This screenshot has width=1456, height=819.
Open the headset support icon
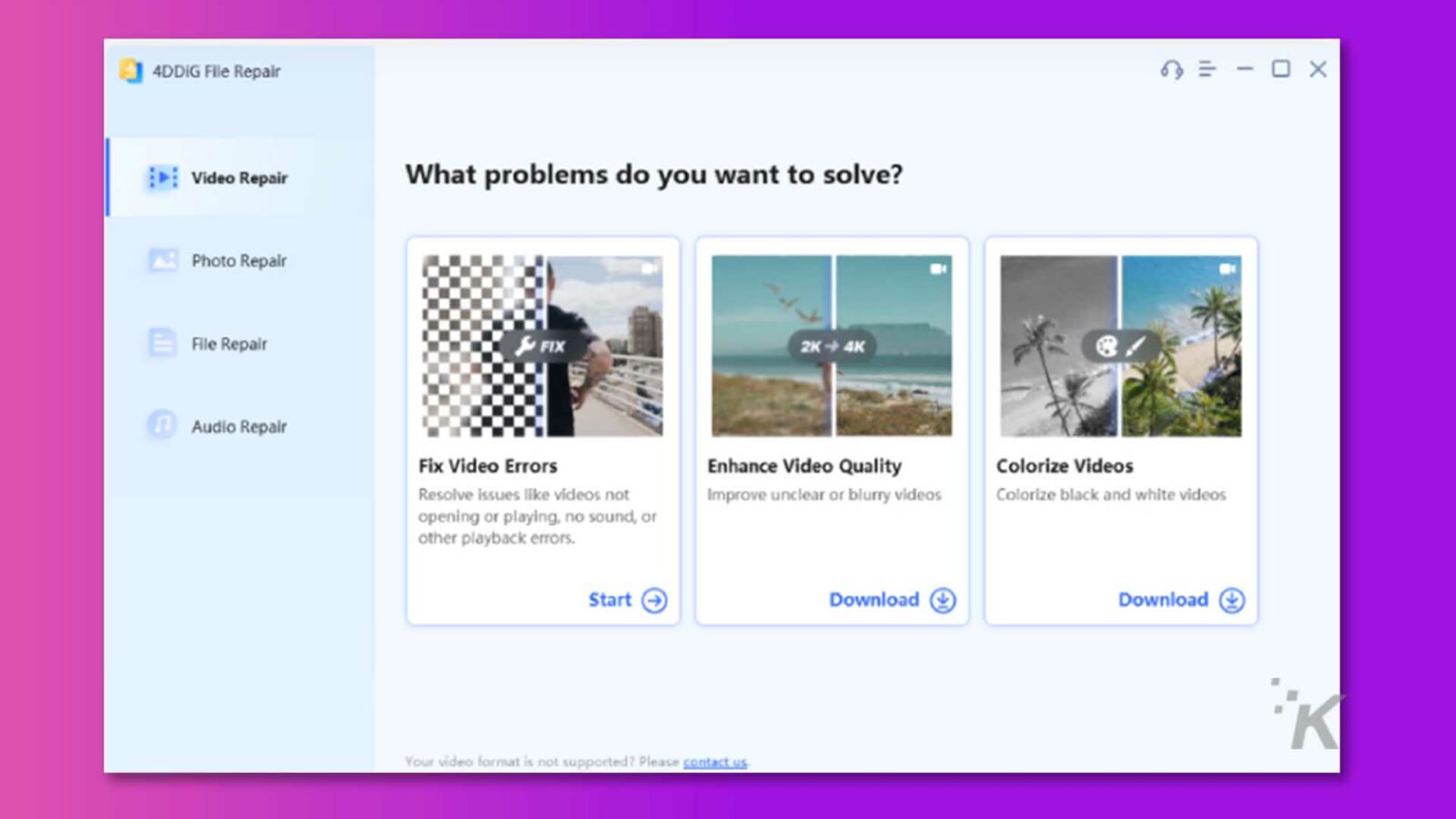pyautogui.click(x=1171, y=70)
